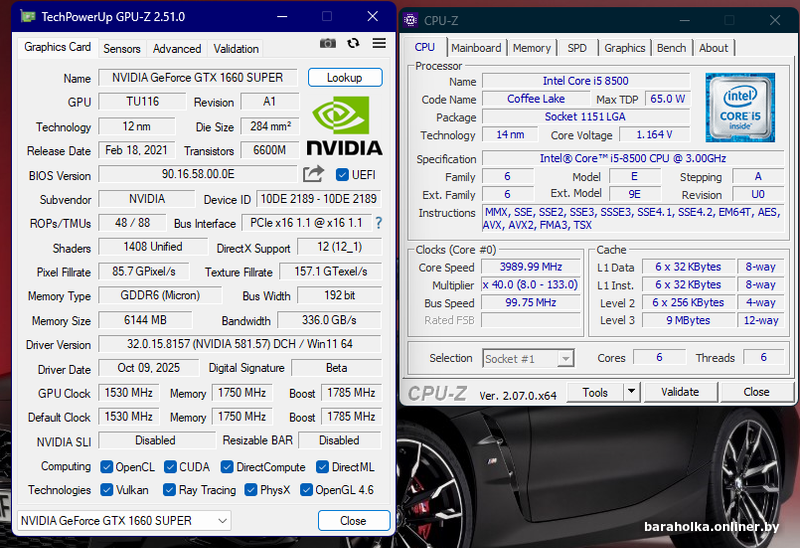Open the Bench tab

click(671, 48)
